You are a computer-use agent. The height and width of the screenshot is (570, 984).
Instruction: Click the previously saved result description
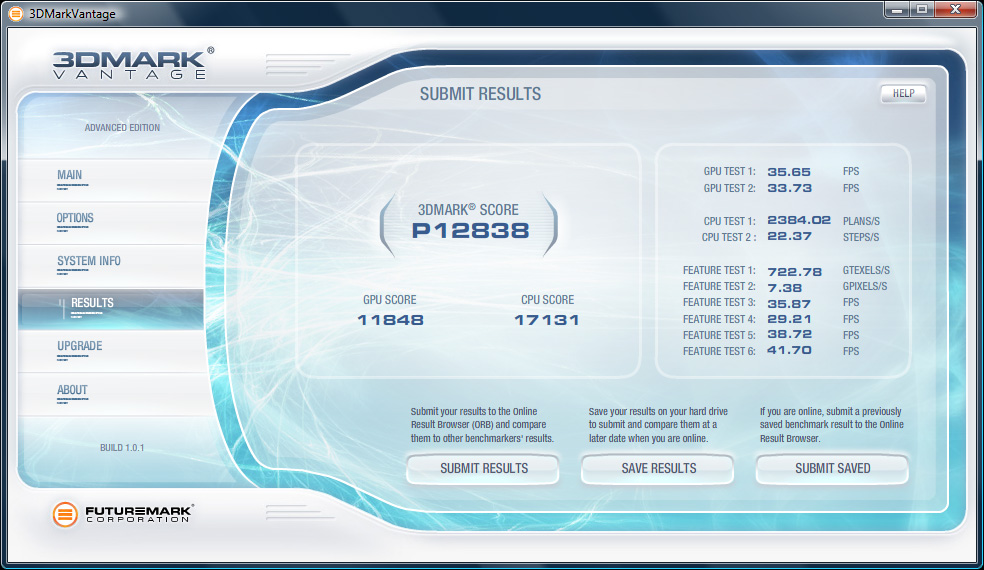tap(832, 425)
